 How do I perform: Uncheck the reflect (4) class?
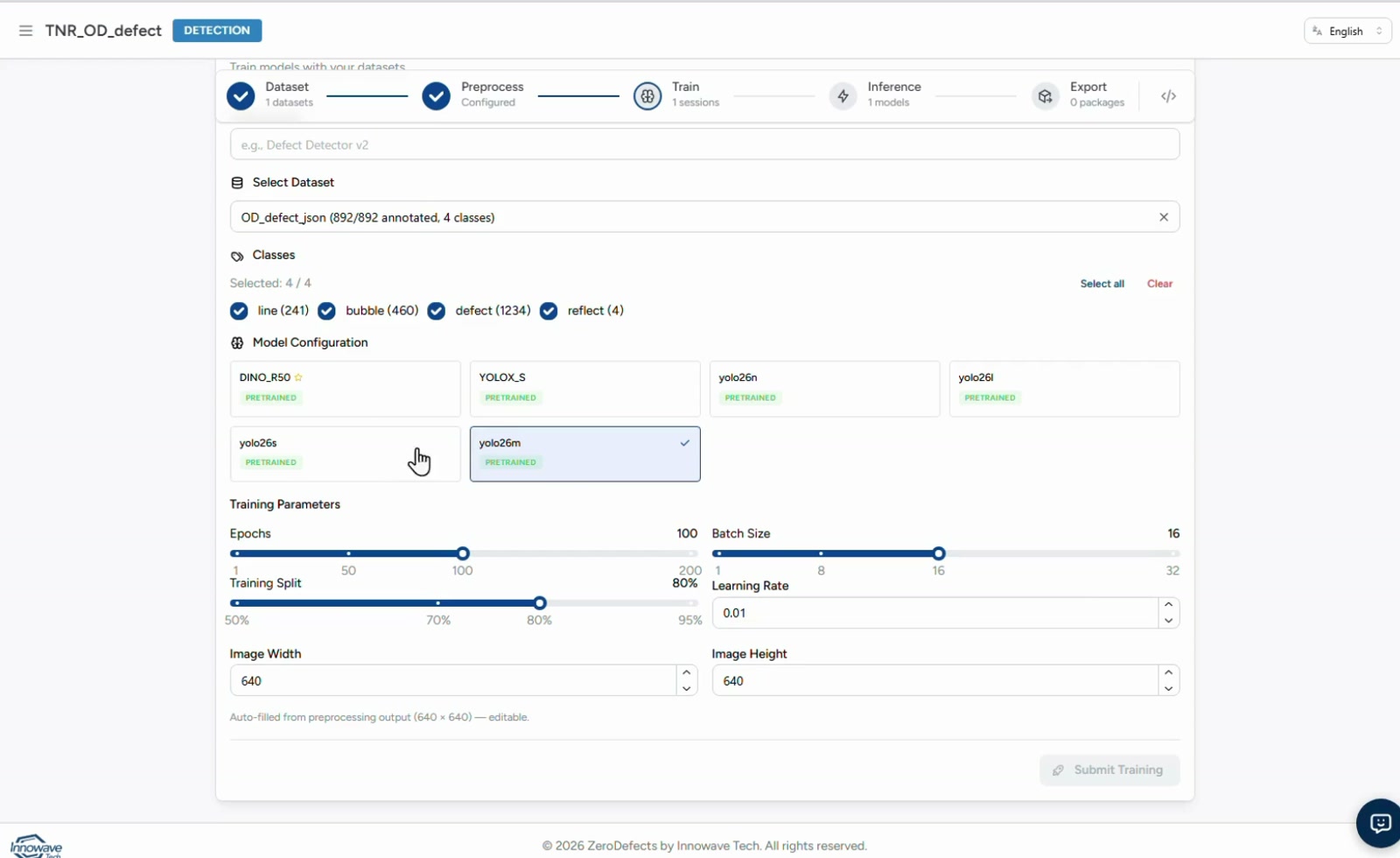pos(549,311)
